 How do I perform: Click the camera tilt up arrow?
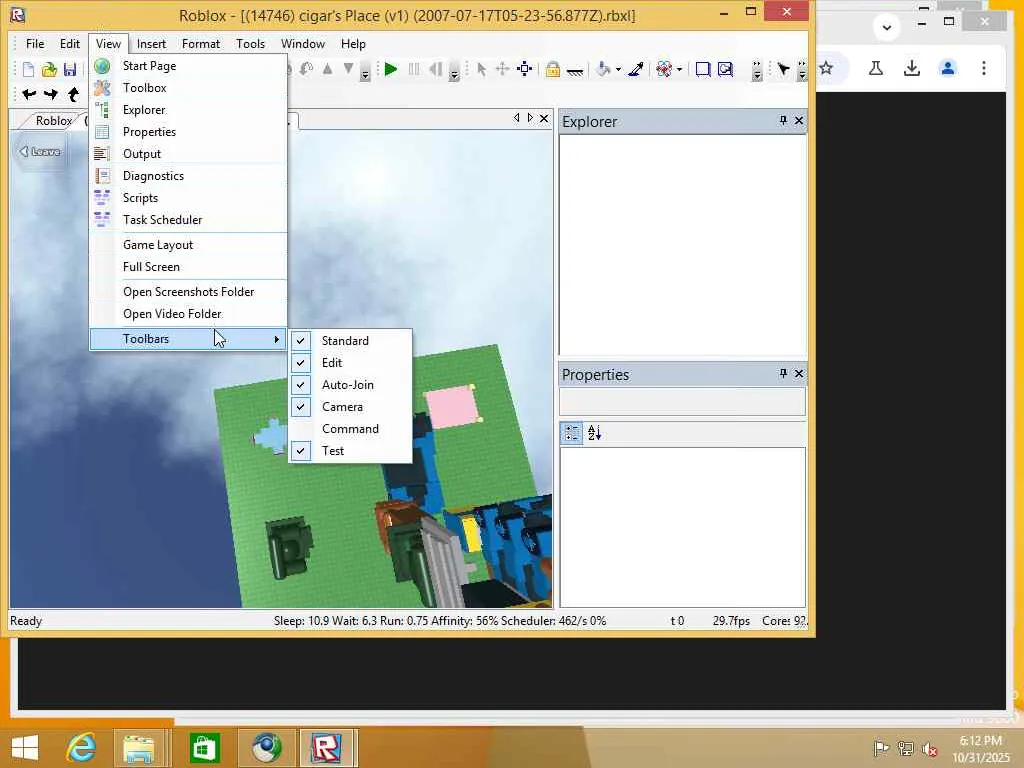(73, 95)
